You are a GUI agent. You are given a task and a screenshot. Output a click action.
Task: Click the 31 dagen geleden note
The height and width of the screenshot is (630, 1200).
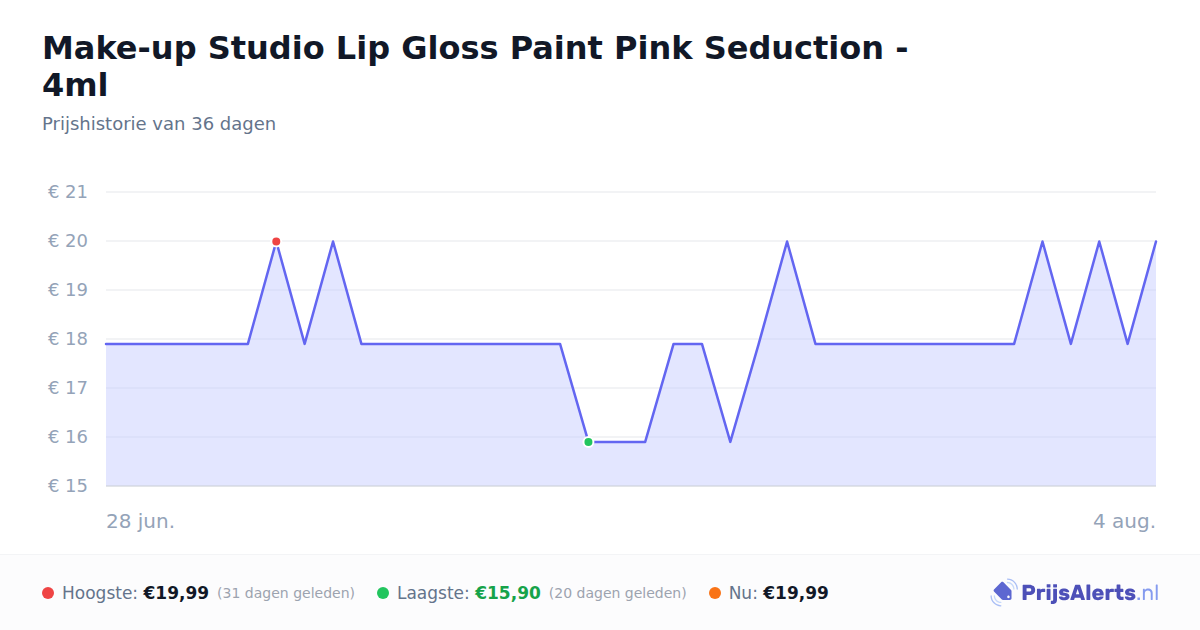286,593
